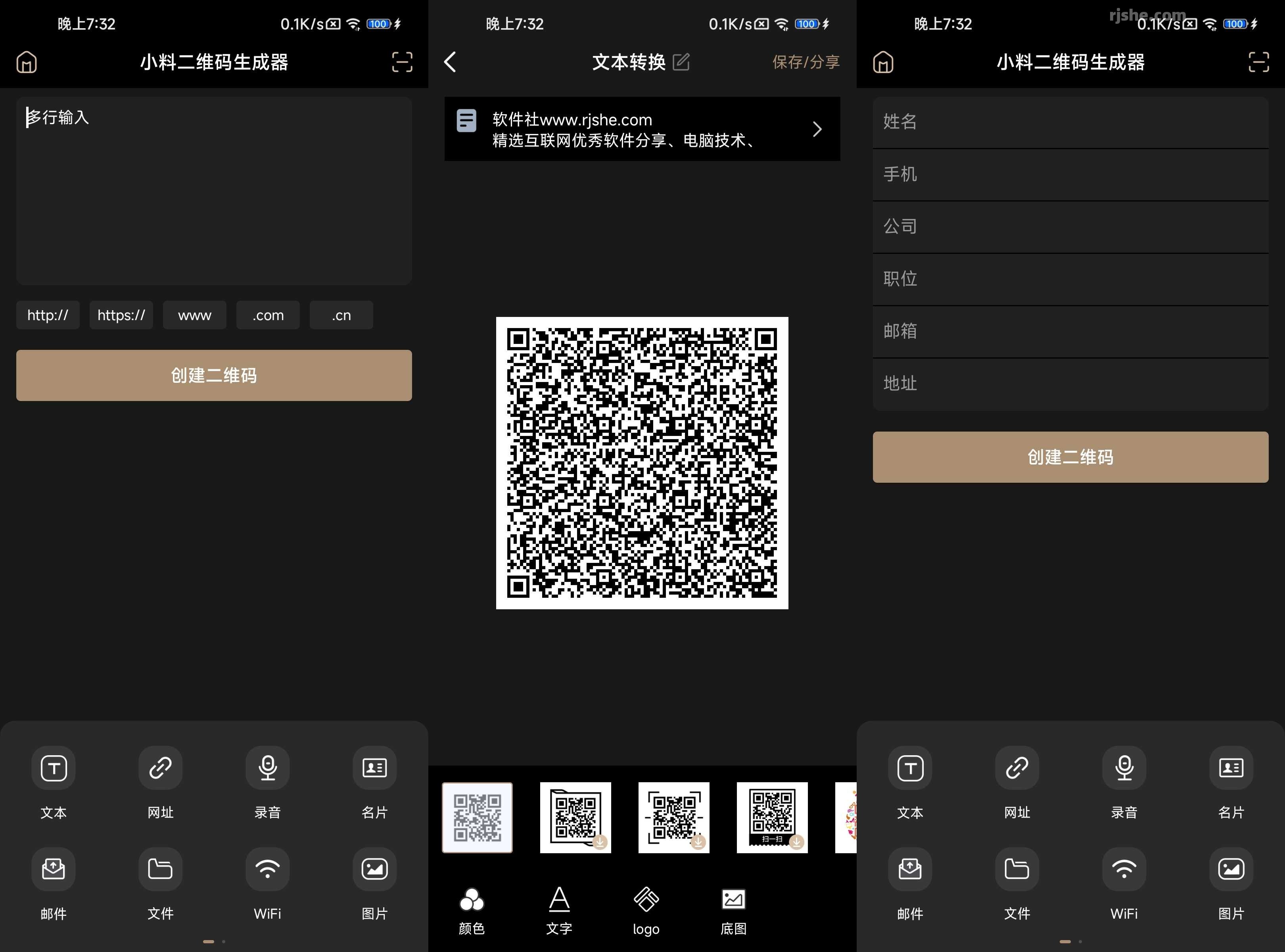Viewport: 1285px width, 952px height.
Task: Open the 网址 URL QR generator
Action: [160, 784]
